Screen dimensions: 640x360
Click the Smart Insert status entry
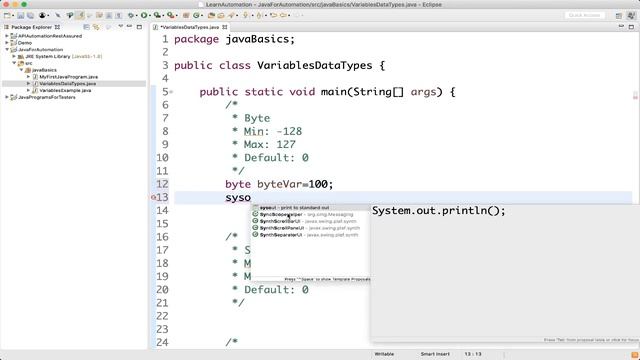pos(435,354)
